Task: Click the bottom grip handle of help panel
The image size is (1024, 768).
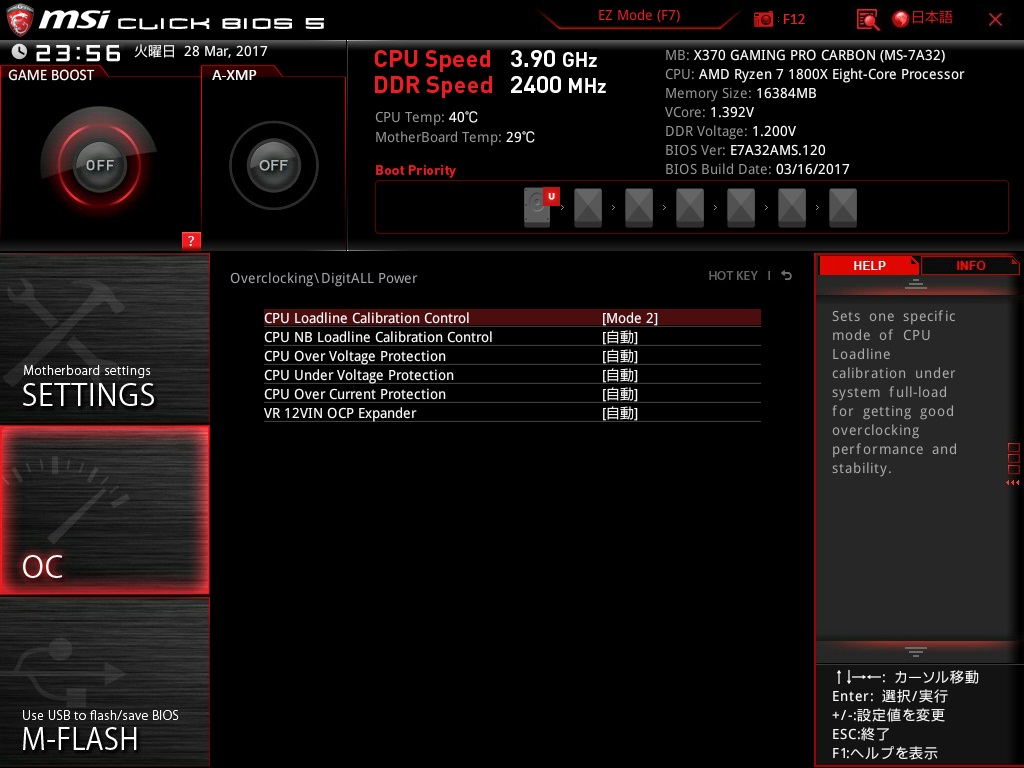Action: 916,652
